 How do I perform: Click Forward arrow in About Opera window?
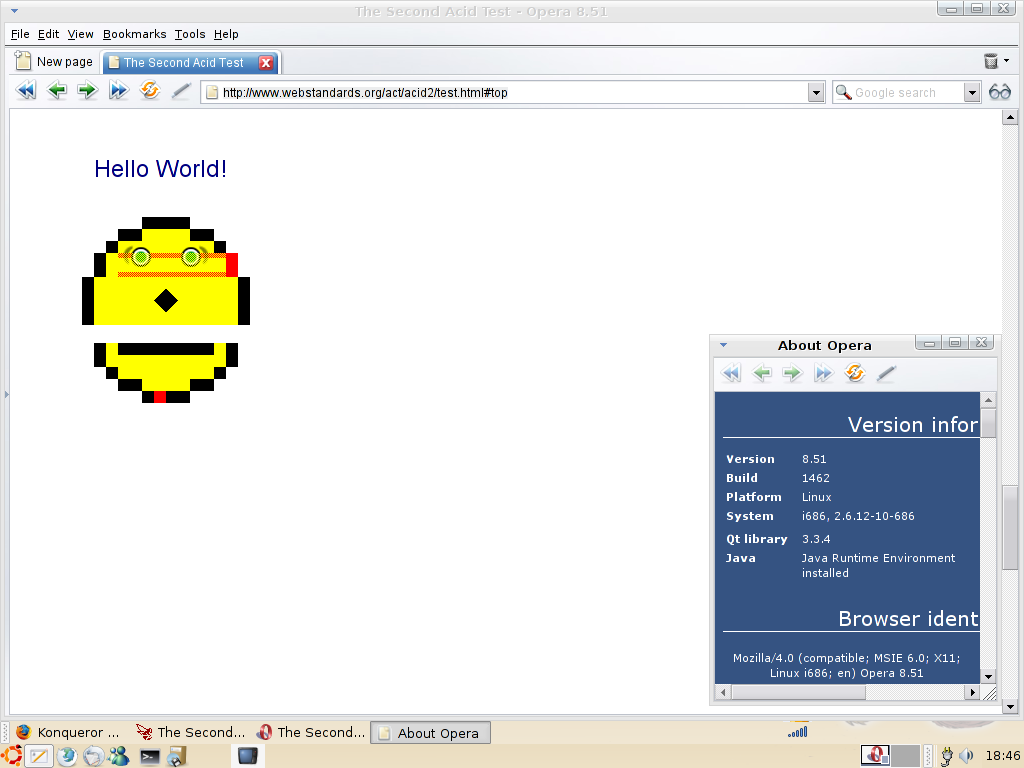[x=792, y=373]
